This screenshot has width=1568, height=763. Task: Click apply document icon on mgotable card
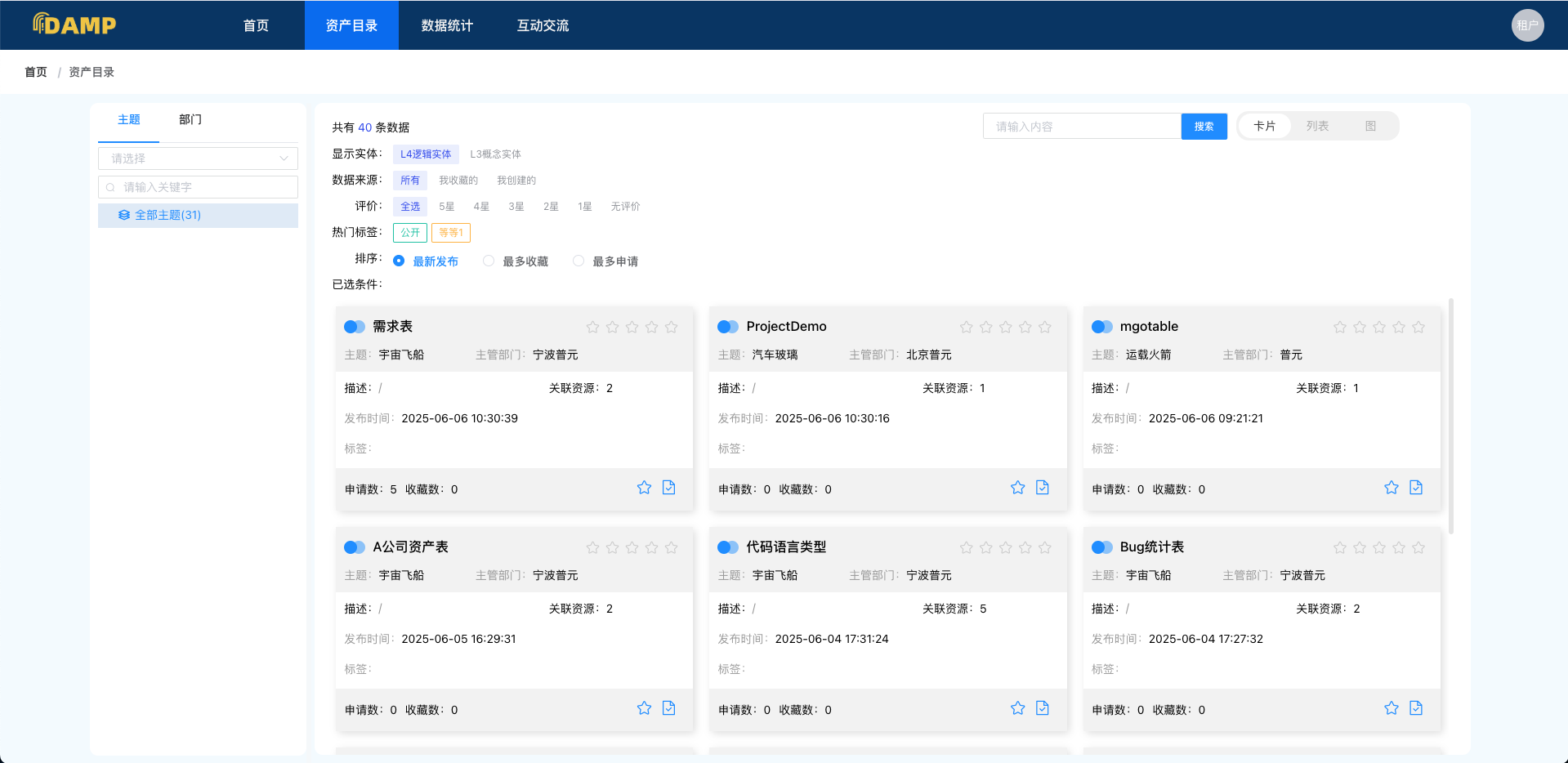(1416, 488)
